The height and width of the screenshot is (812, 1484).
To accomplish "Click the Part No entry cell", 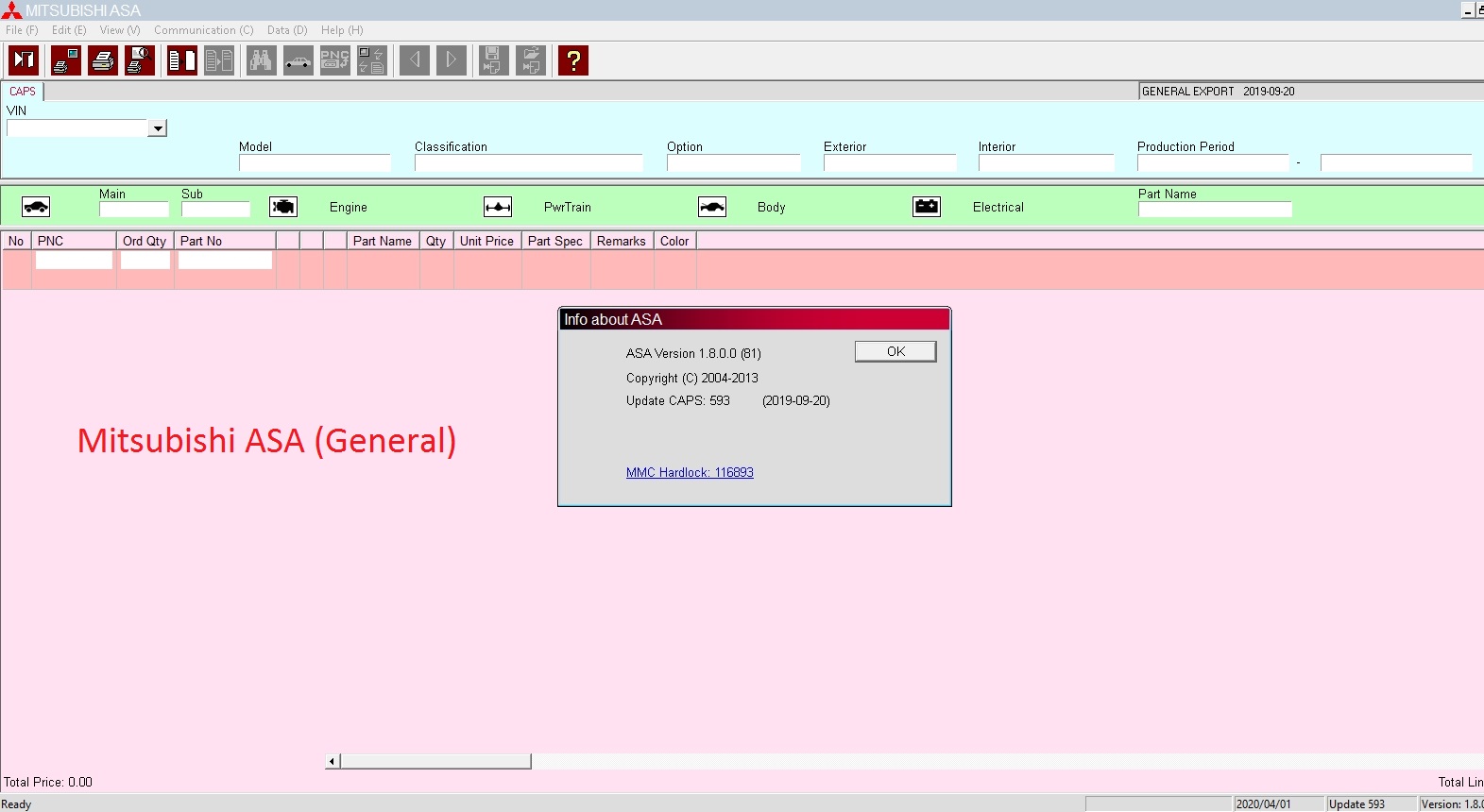I will pyautogui.click(x=225, y=260).
